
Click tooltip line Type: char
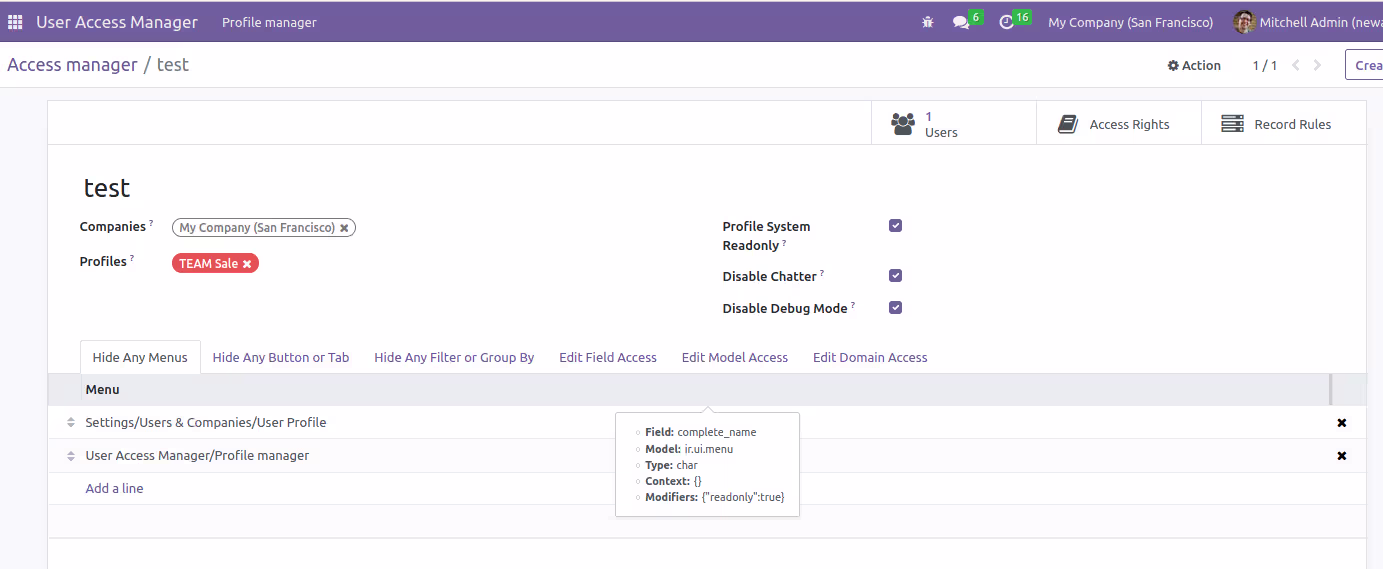pyautogui.click(x=671, y=465)
